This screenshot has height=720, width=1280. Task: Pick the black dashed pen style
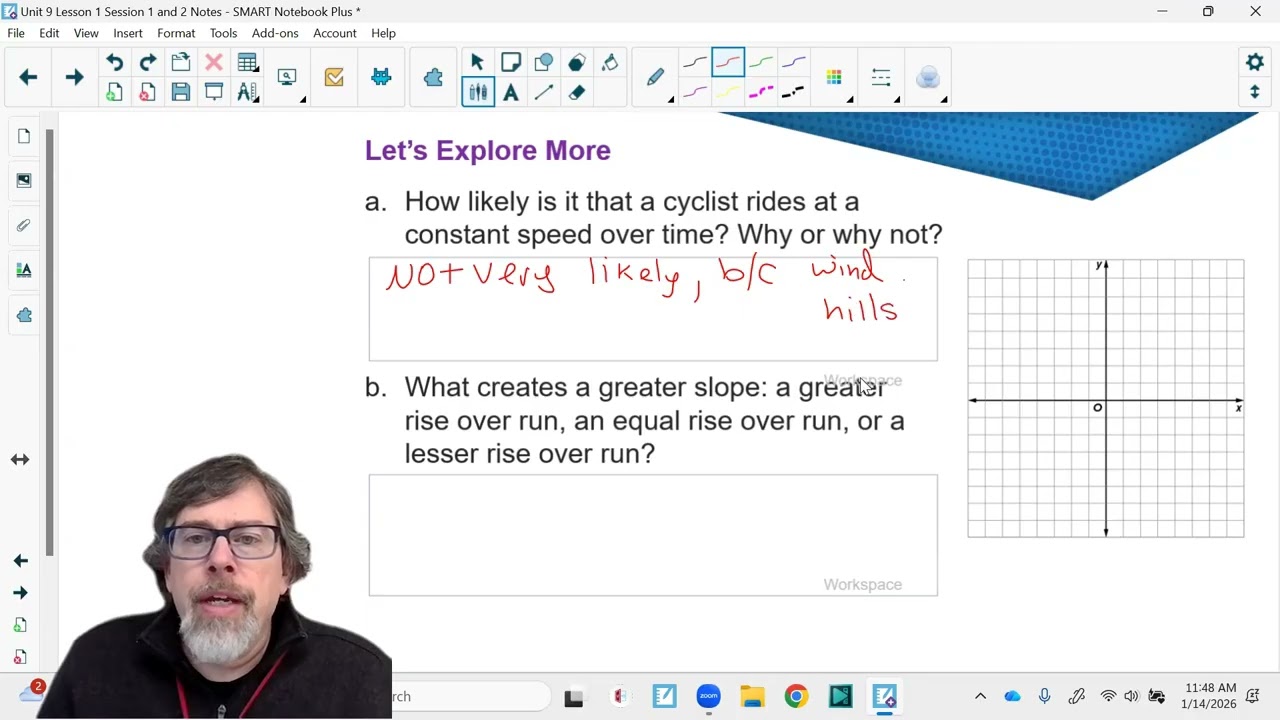click(x=794, y=92)
